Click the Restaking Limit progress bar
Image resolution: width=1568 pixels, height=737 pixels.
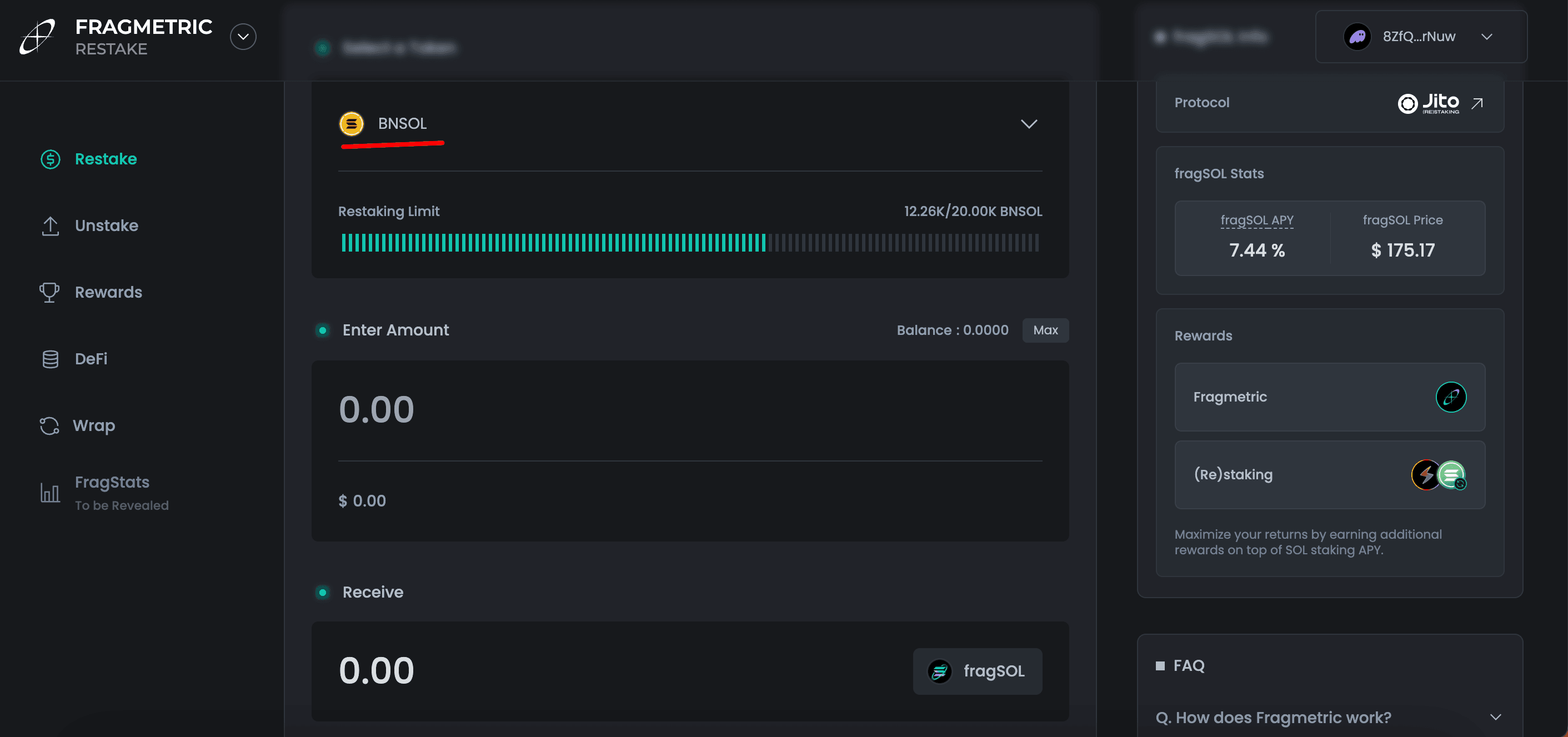coord(690,243)
